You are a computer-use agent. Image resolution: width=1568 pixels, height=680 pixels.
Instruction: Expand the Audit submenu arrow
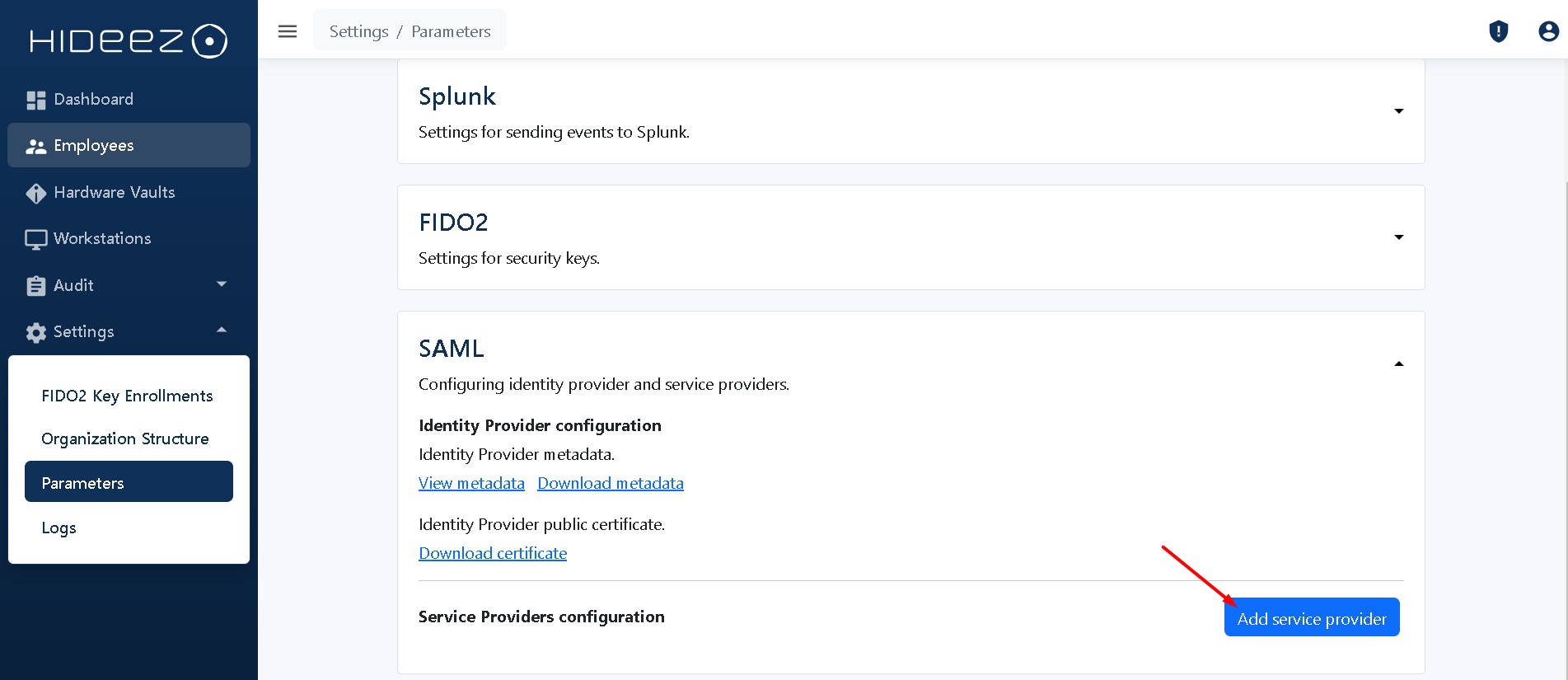tap(221, 284)
